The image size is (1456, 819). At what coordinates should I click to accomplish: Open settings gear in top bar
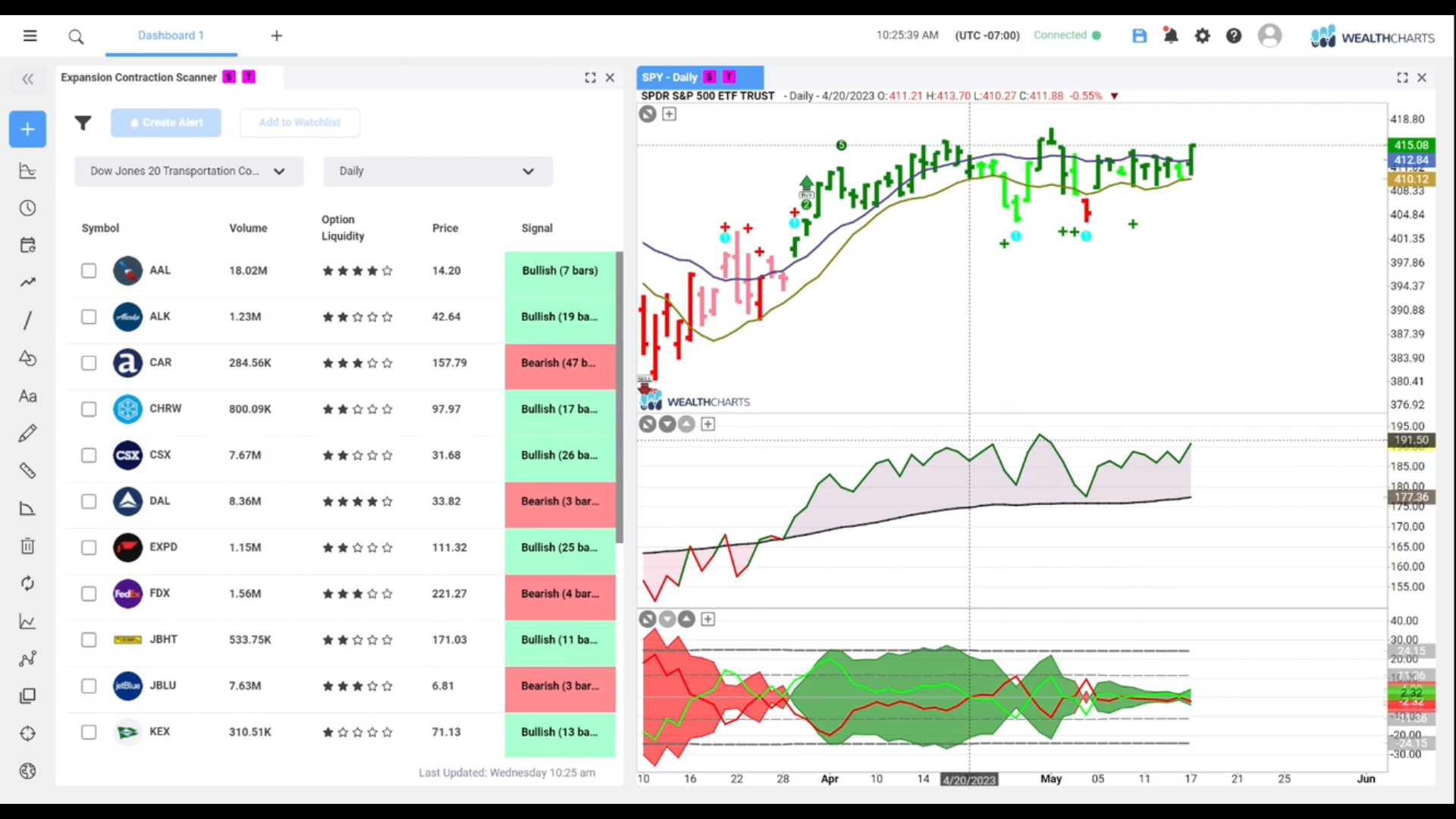coord(1202,36)
